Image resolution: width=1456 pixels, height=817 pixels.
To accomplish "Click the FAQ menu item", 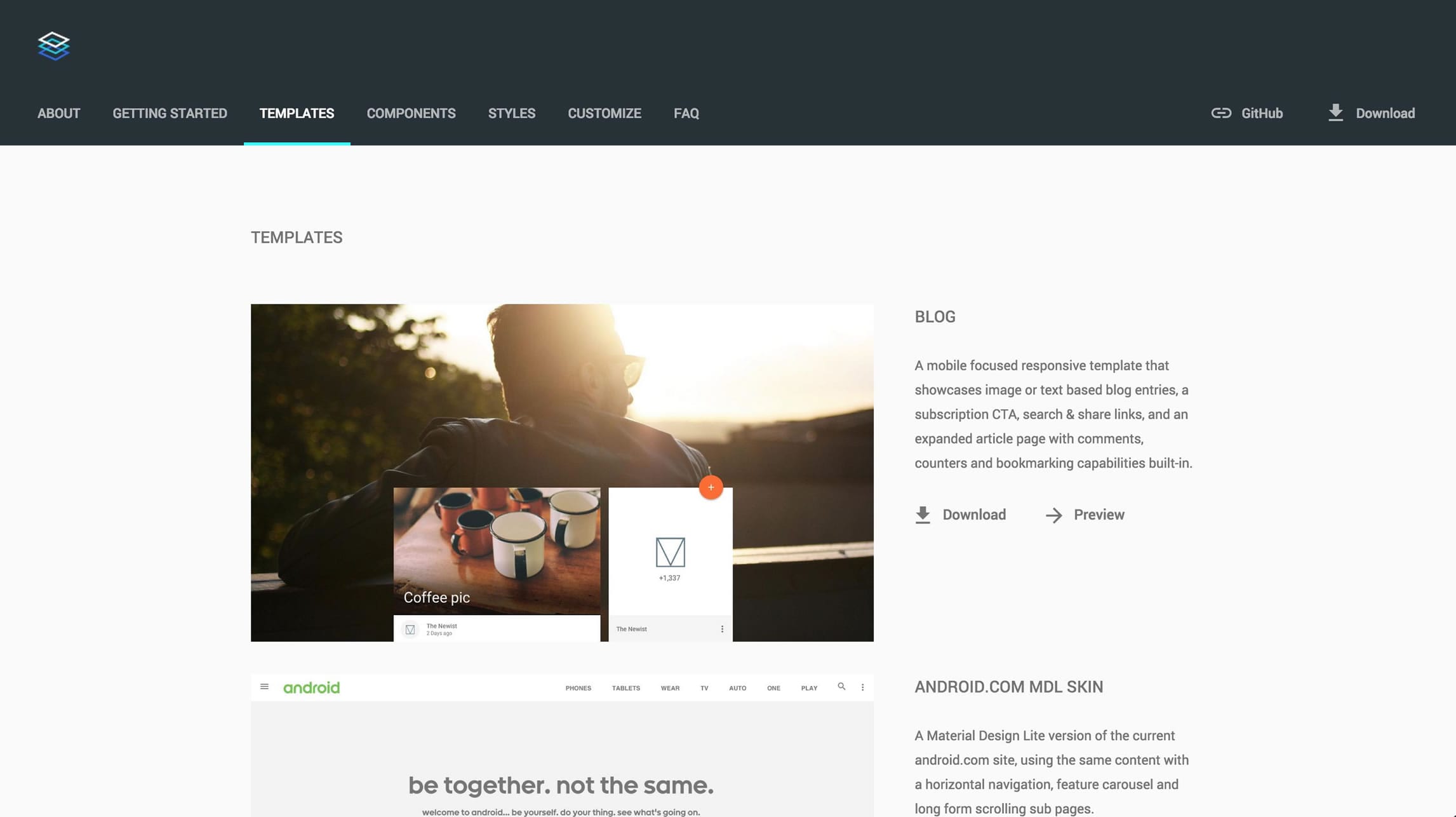I will tap(686, 113).
